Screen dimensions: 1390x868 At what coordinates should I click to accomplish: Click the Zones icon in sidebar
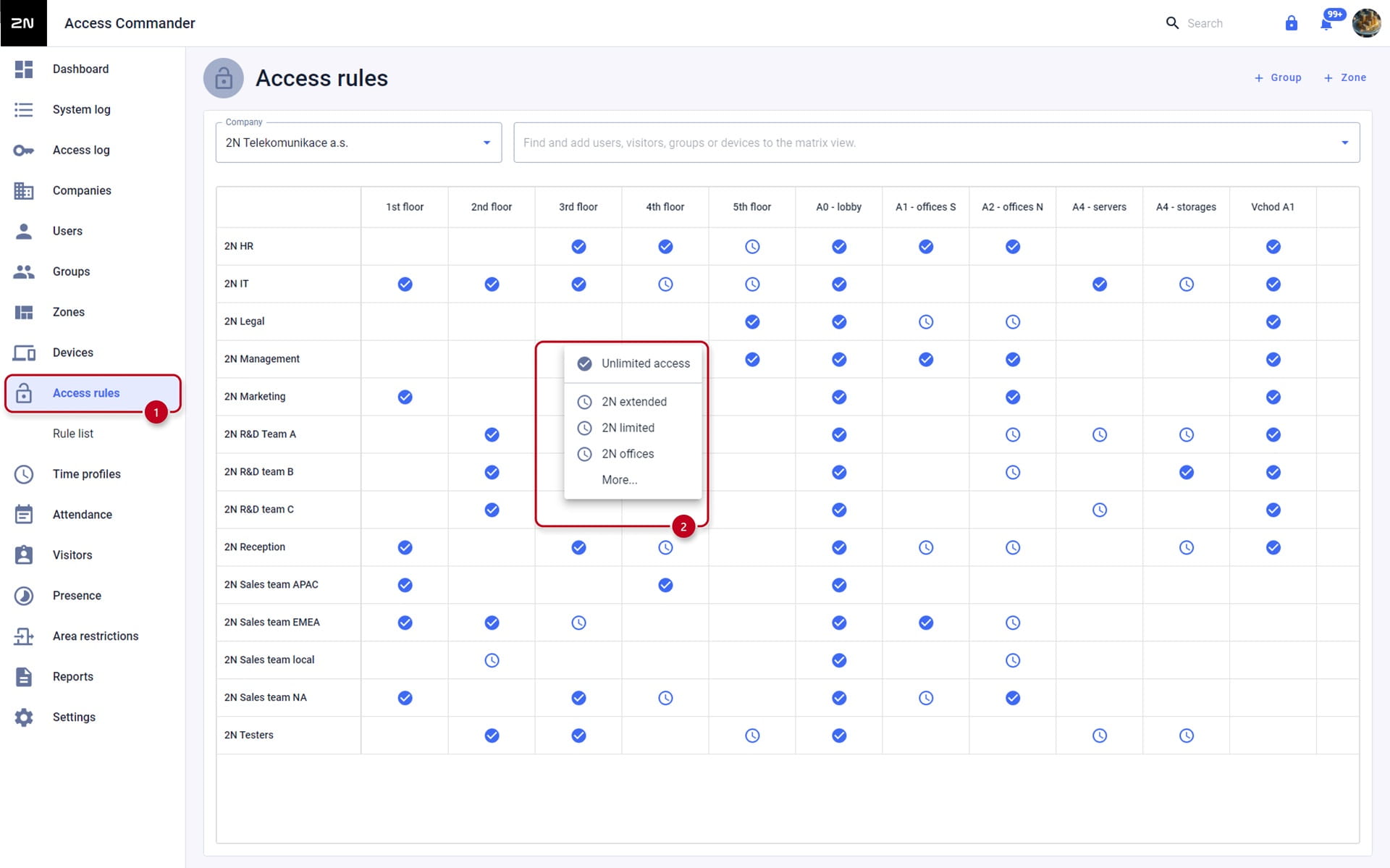tap(24, 312)
